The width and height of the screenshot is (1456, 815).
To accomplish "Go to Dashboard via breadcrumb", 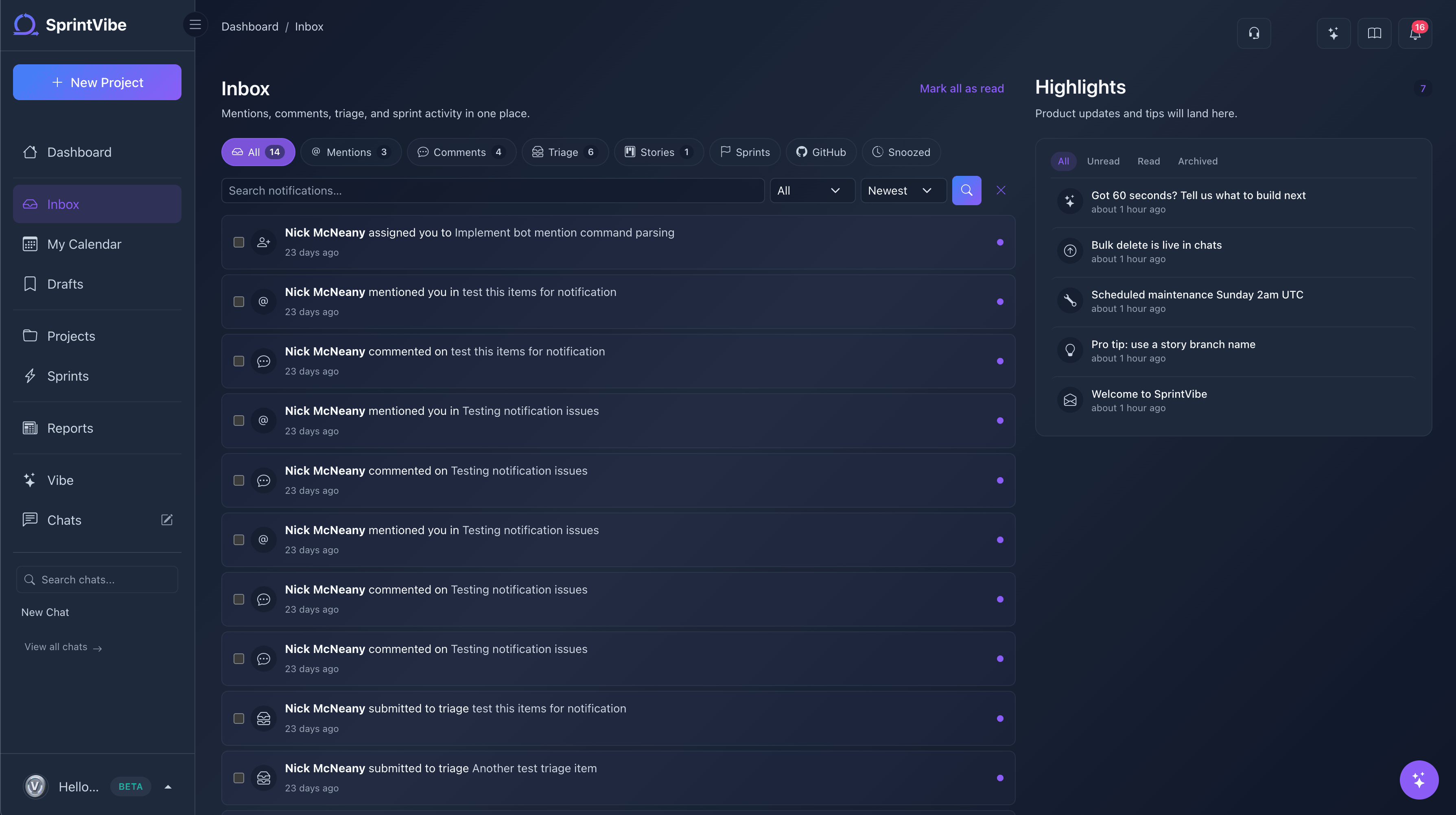I will click(250, 26).
